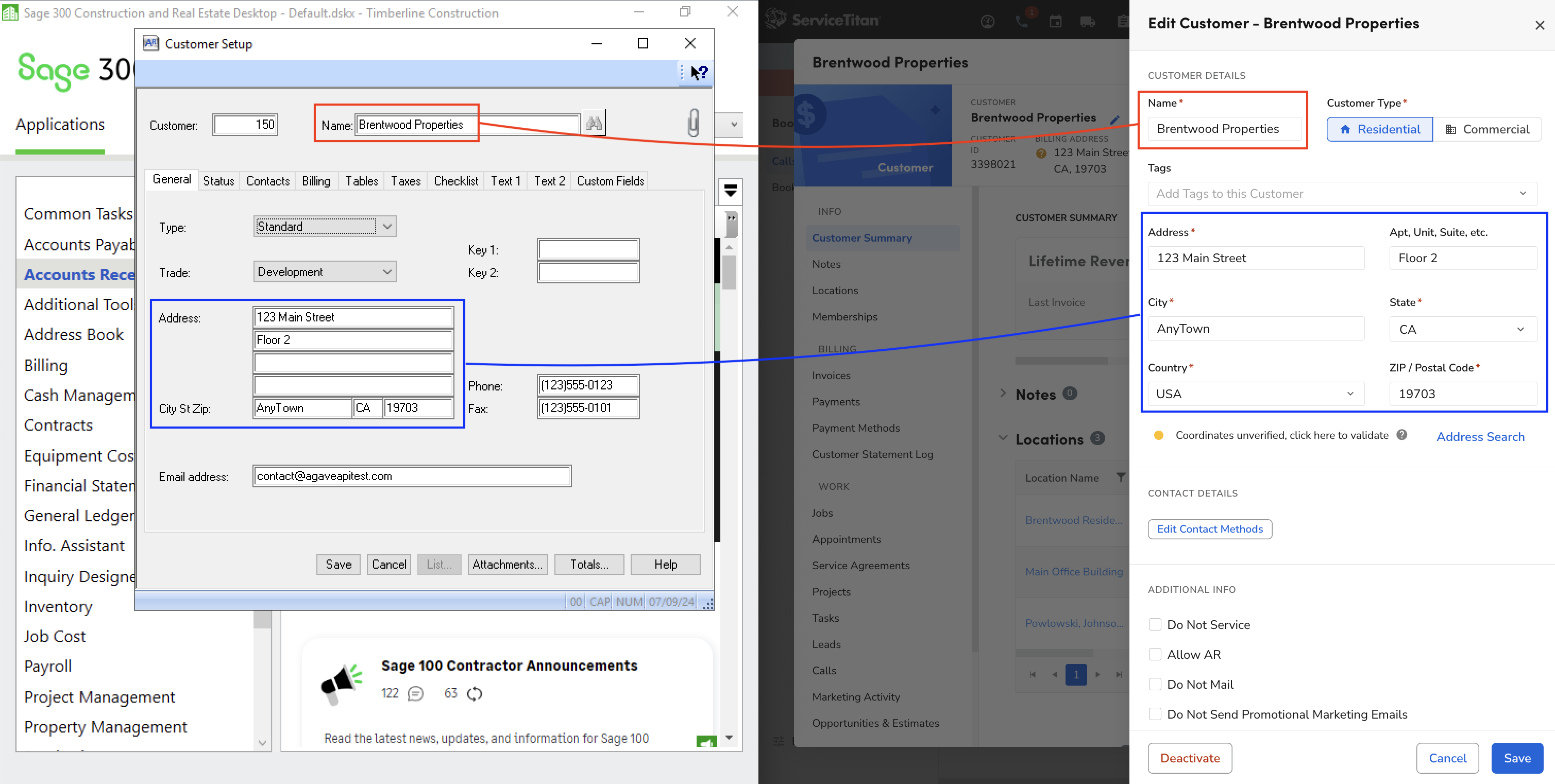Screen dimensions: 1555x784
Task: Click the What's This help cursor icon
Action: coord(699,73)
